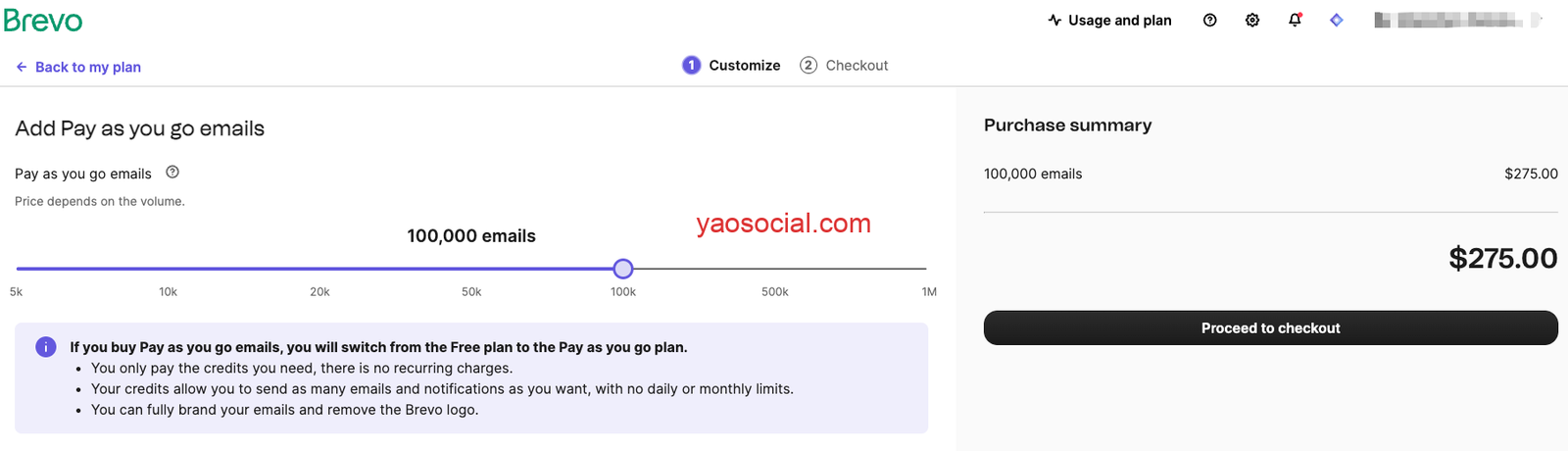
Task: Open the help question mark icon
Action: click(x=1209, y=21)
